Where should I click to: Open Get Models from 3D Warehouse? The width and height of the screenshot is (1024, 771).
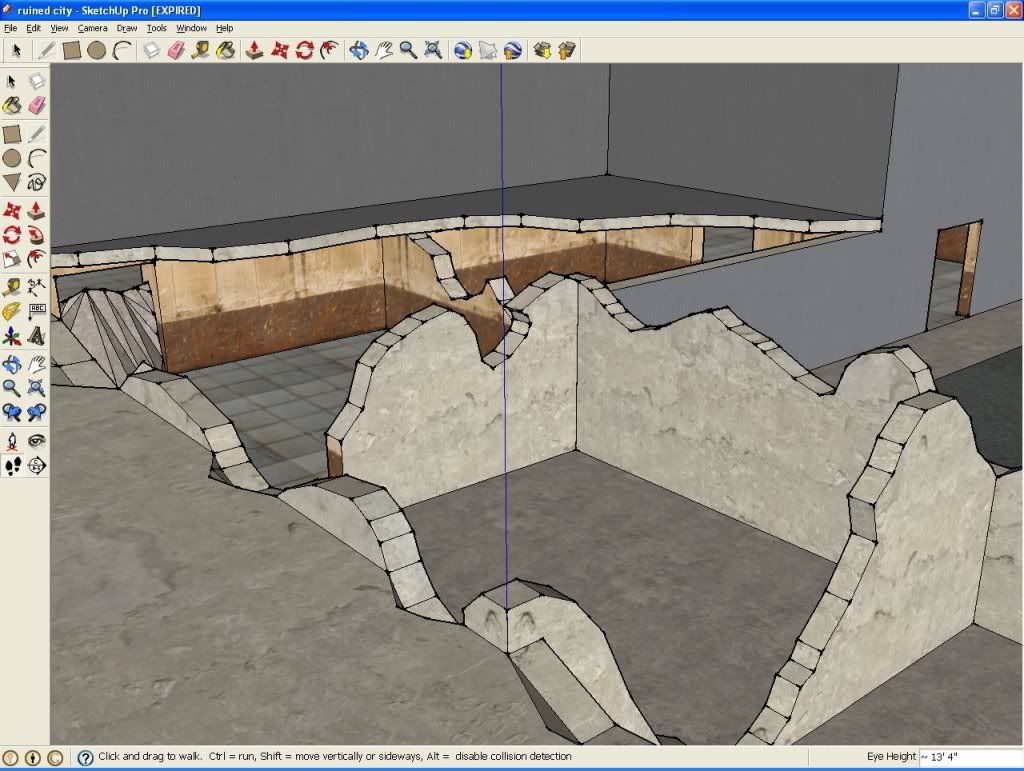pos(542,50)
